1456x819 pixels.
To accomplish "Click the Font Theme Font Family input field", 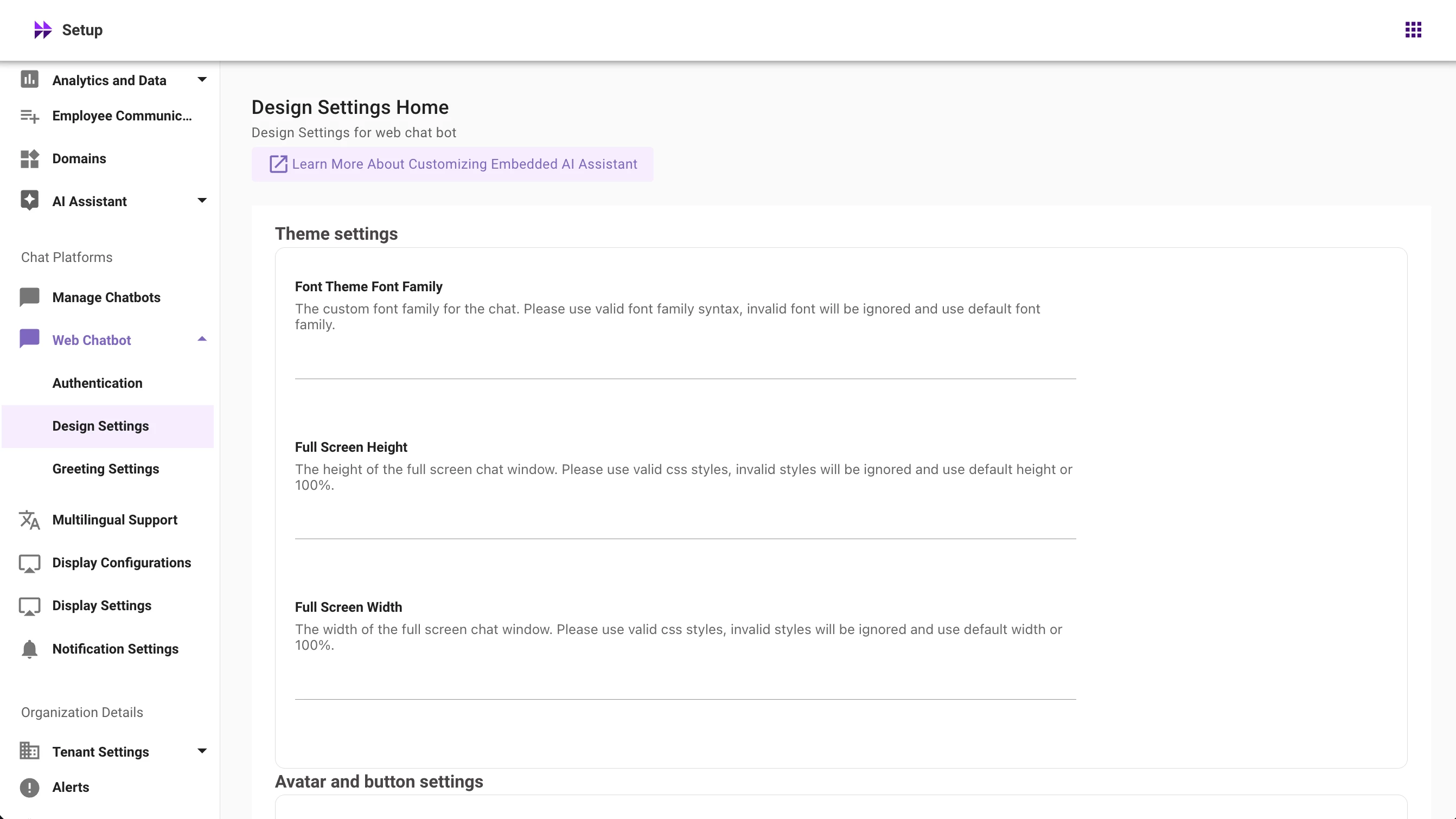I will (685, 364).
